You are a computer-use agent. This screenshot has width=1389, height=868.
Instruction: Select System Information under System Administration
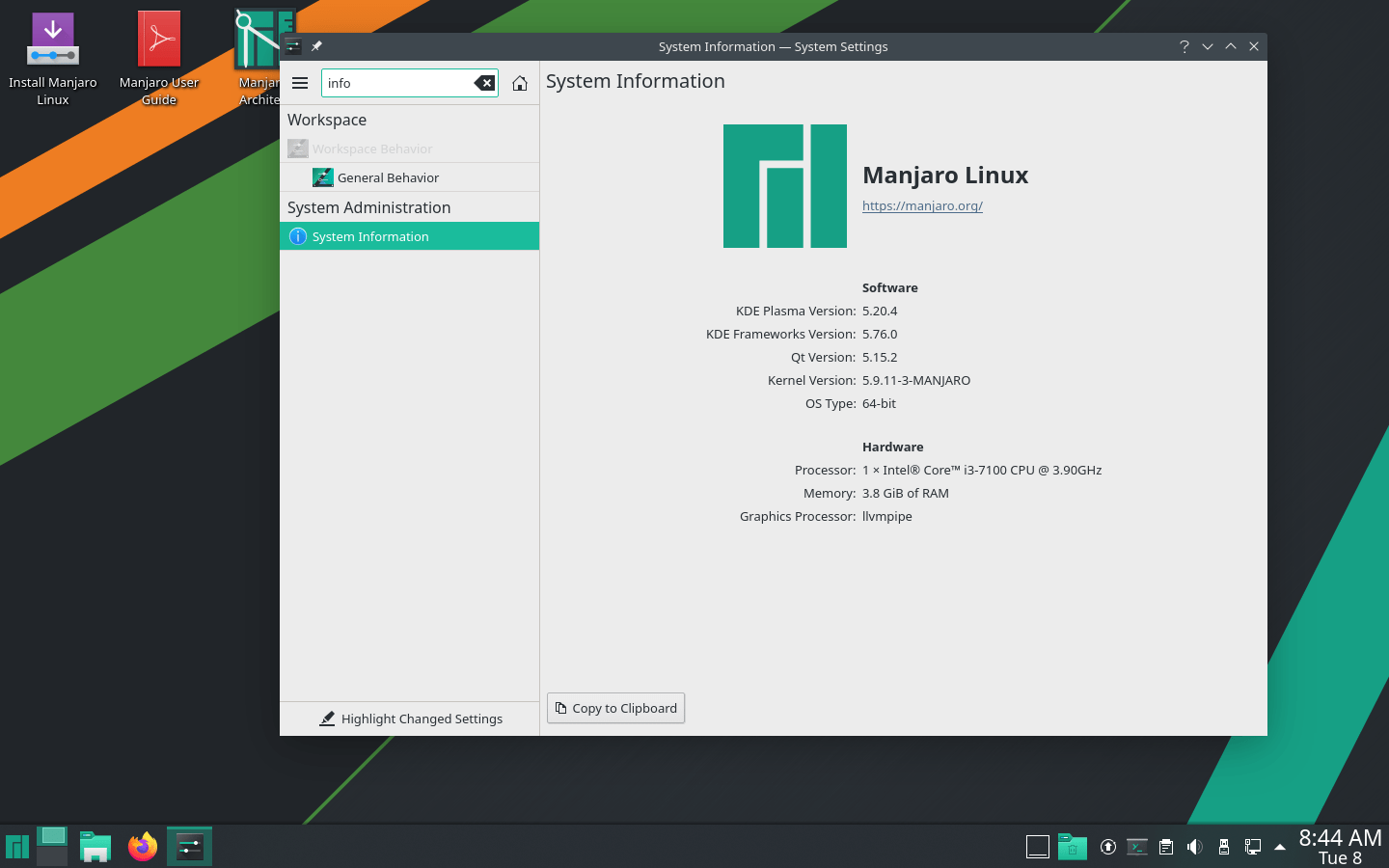tap(369, 236)
